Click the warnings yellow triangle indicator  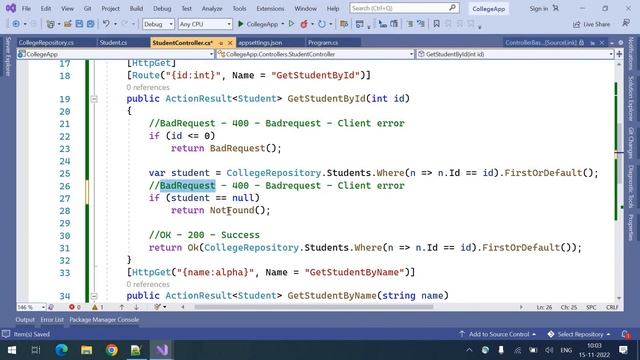(x=98, y=307)
